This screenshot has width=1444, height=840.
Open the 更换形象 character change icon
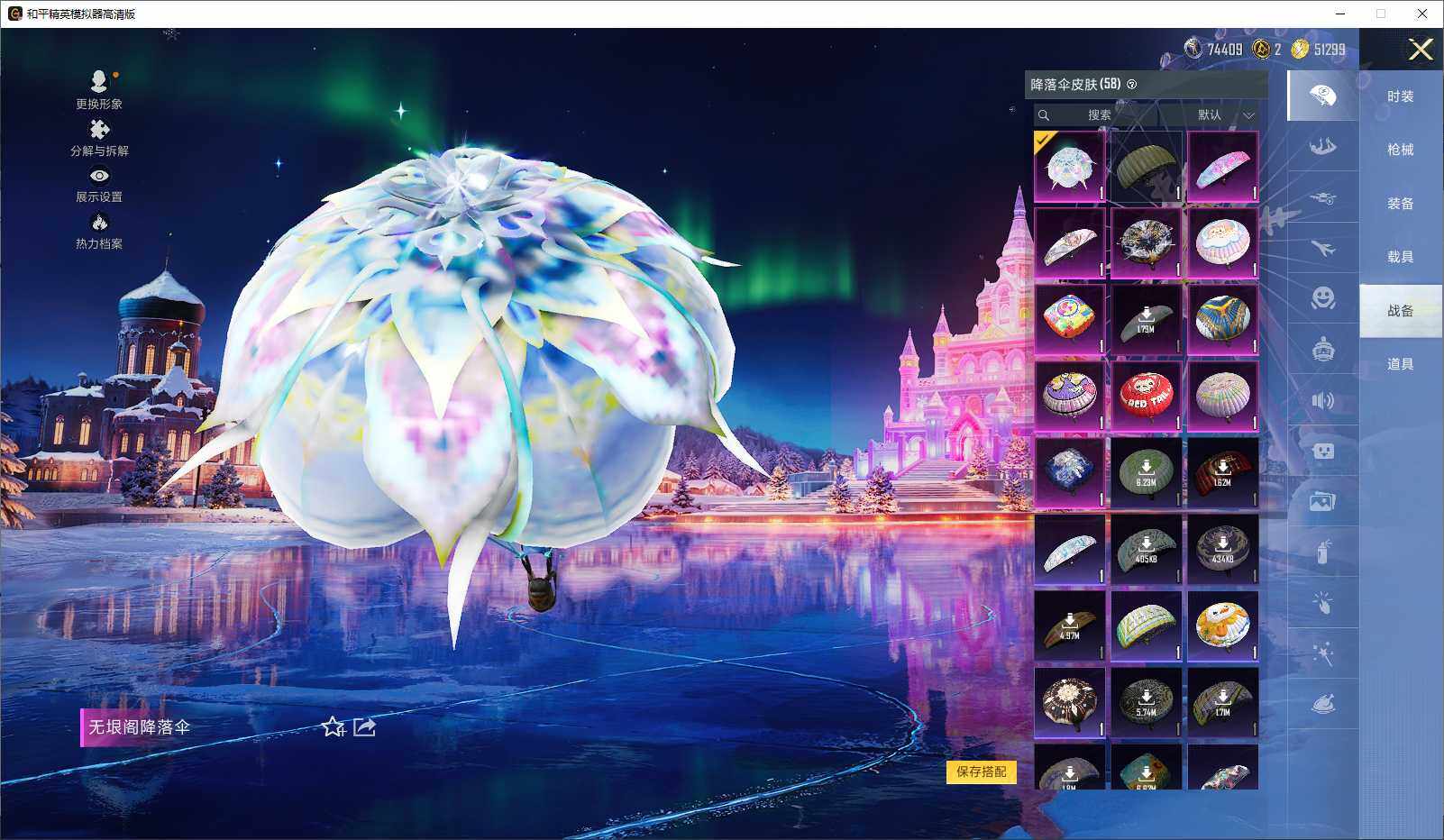[99, 81]
